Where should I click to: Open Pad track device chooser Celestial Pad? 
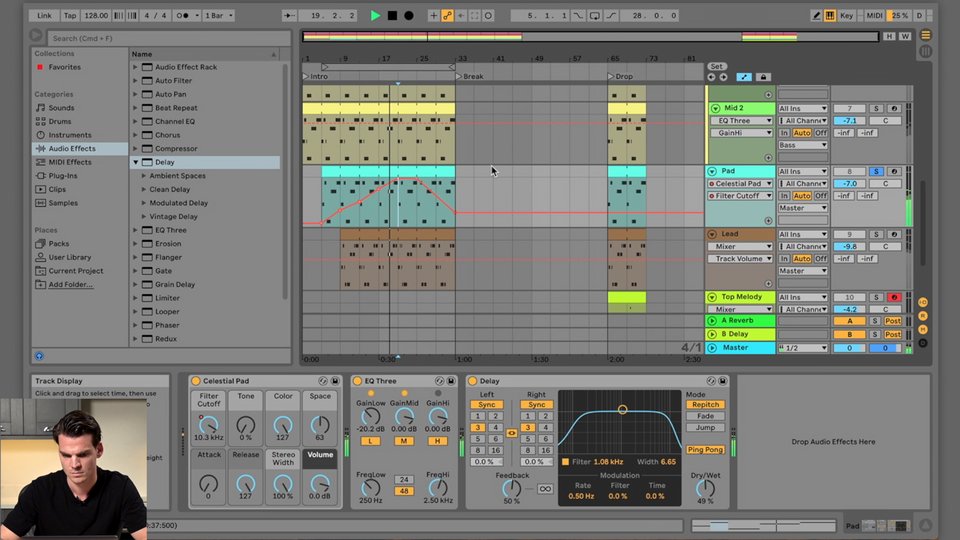coord(741,184)
